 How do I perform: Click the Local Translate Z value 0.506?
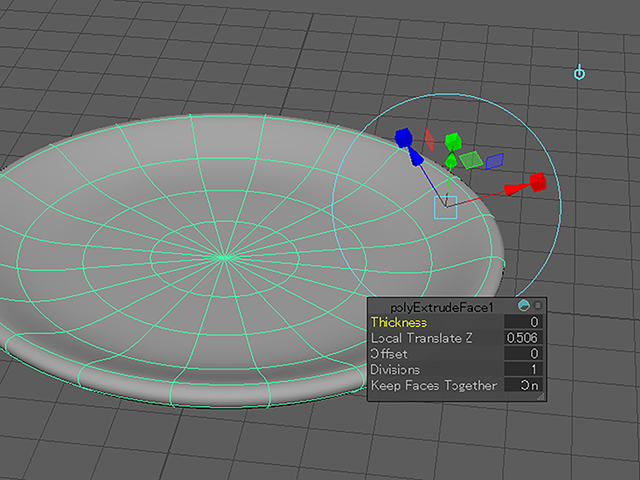click(x=523, y=338)
